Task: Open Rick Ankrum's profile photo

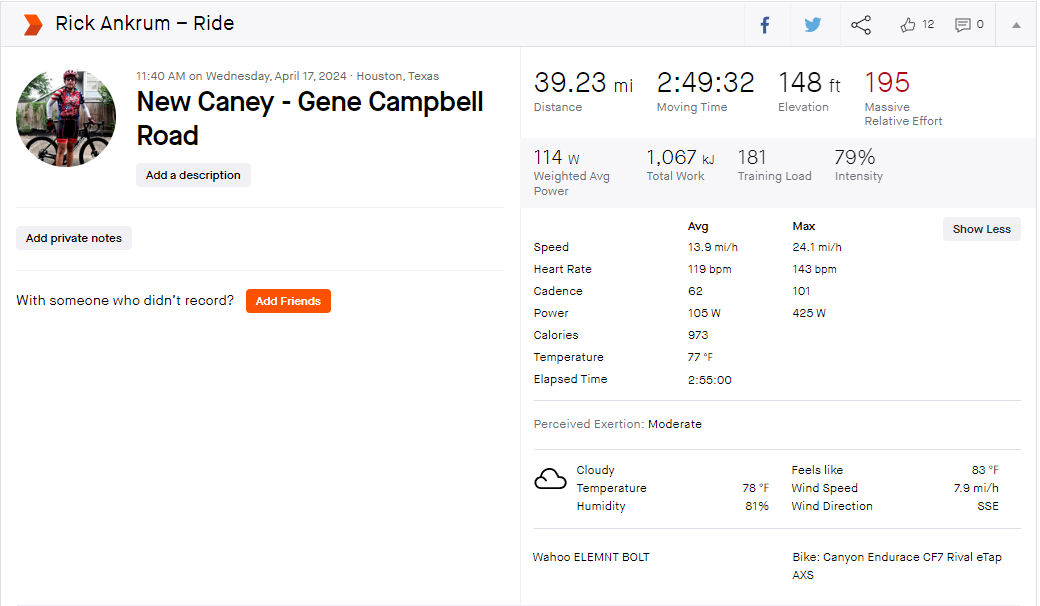Action: coord(66,118)
